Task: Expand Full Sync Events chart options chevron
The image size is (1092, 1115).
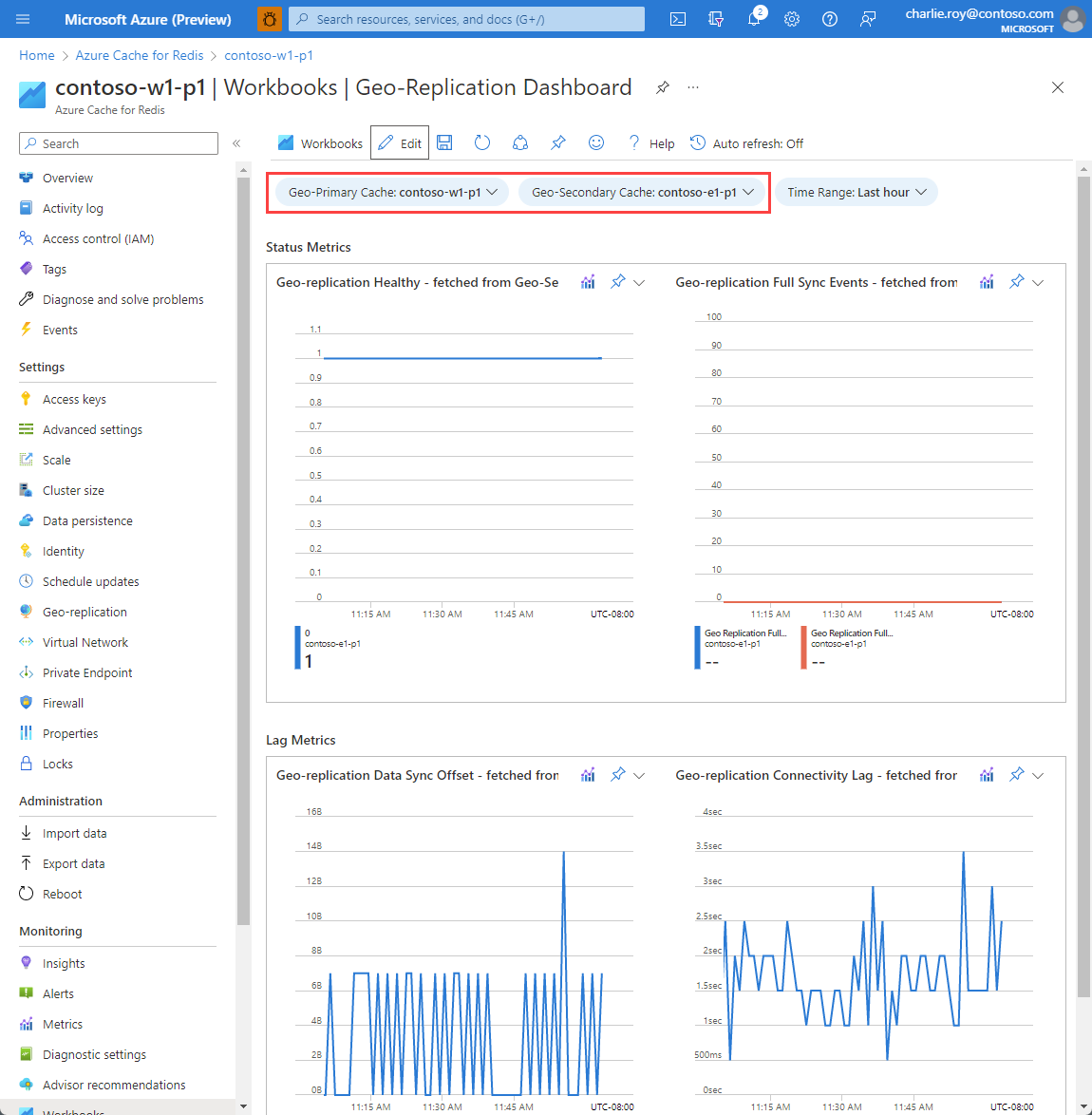Action: [1038, 282]
